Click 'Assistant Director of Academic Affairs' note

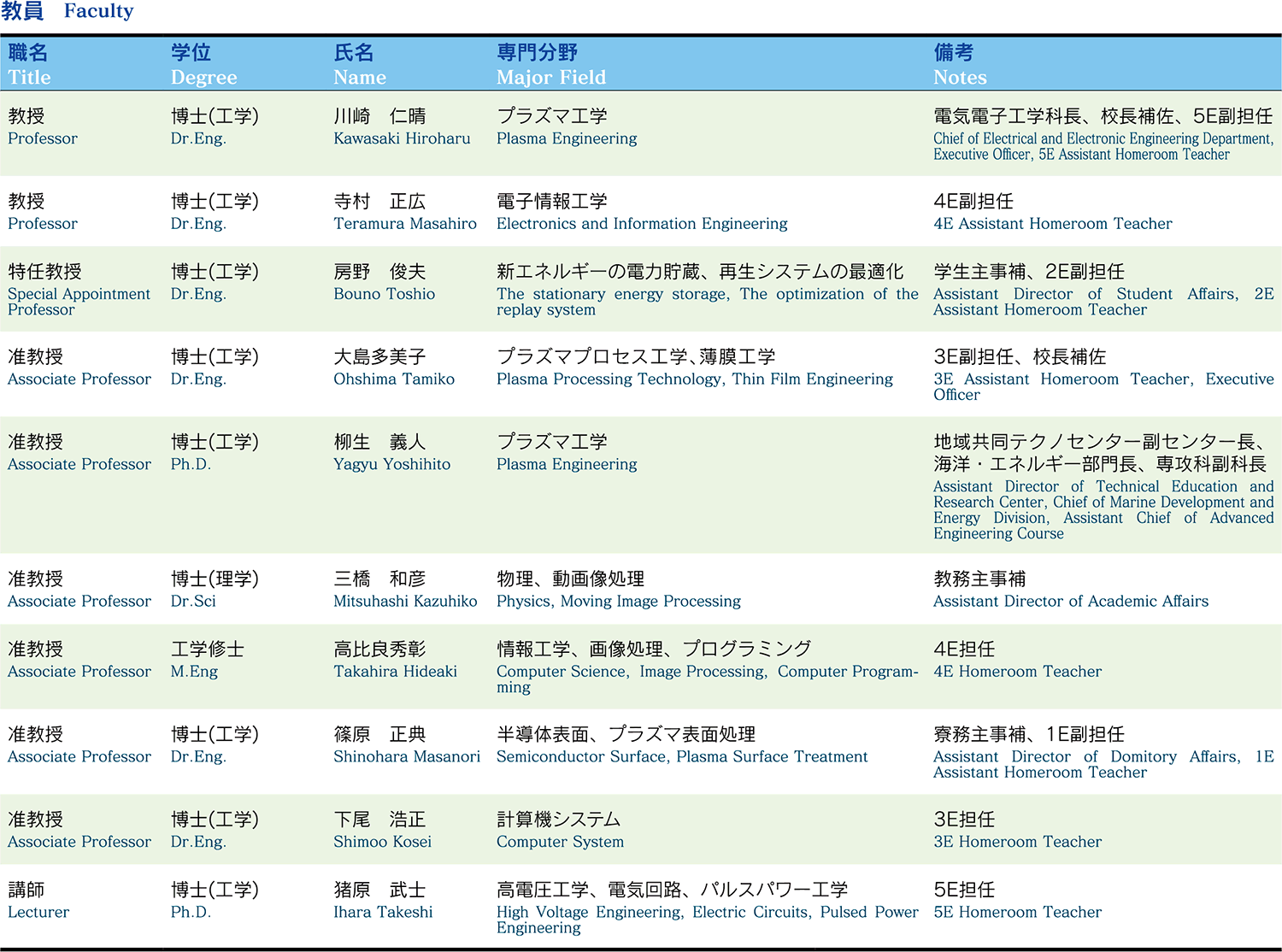1071,602
